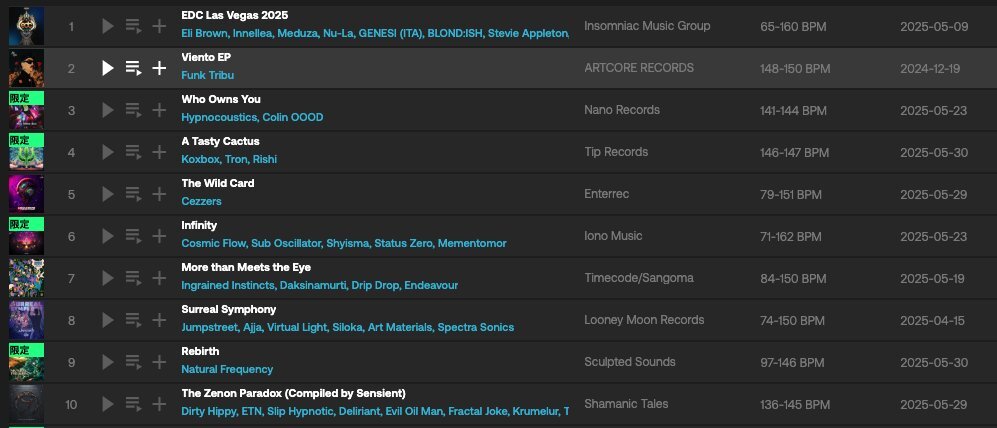
Task: Open Looney Moon Records label link
Action: click(644, 320)
